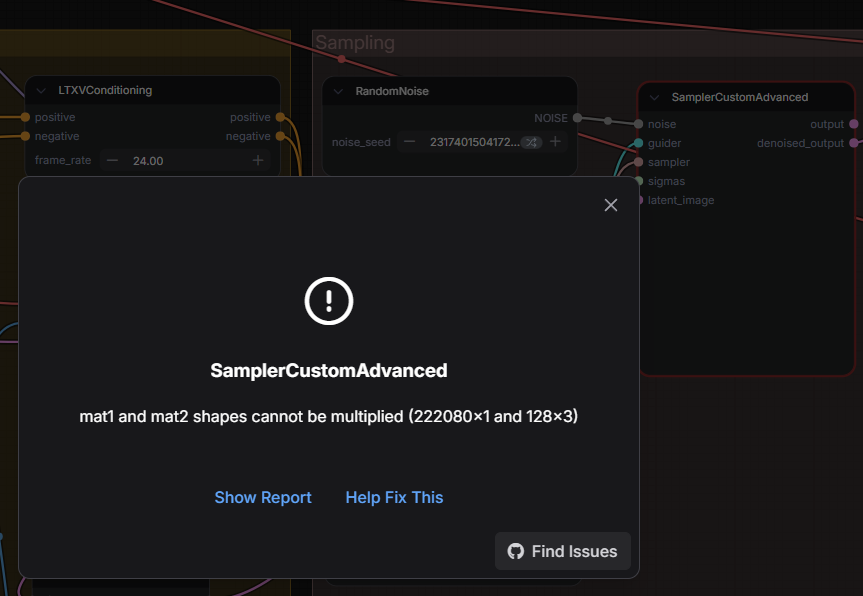Click the LTXVConditioning negative input socket
The image size is (863, 596).
(x=25, y=136)
